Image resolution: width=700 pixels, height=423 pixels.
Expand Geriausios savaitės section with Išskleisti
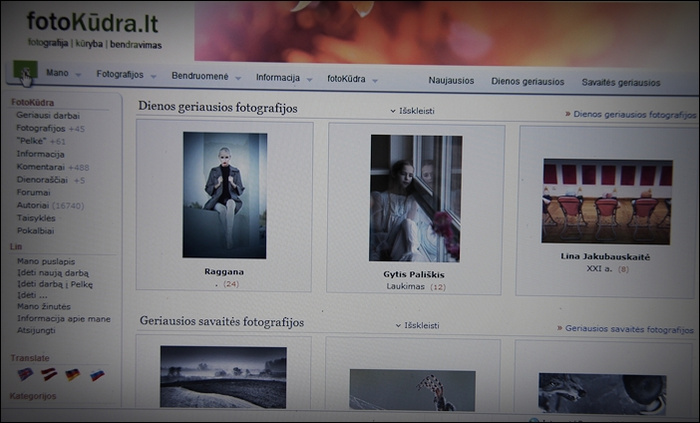417,325
